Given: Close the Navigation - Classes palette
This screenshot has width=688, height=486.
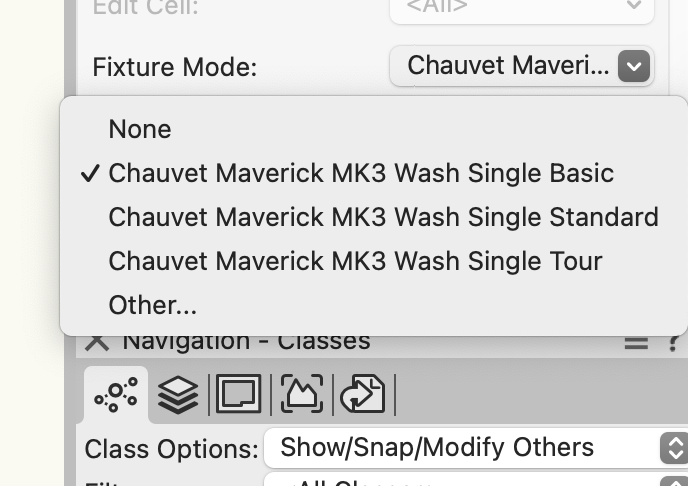Looking at the screenshot, I should tap(97, 342).
